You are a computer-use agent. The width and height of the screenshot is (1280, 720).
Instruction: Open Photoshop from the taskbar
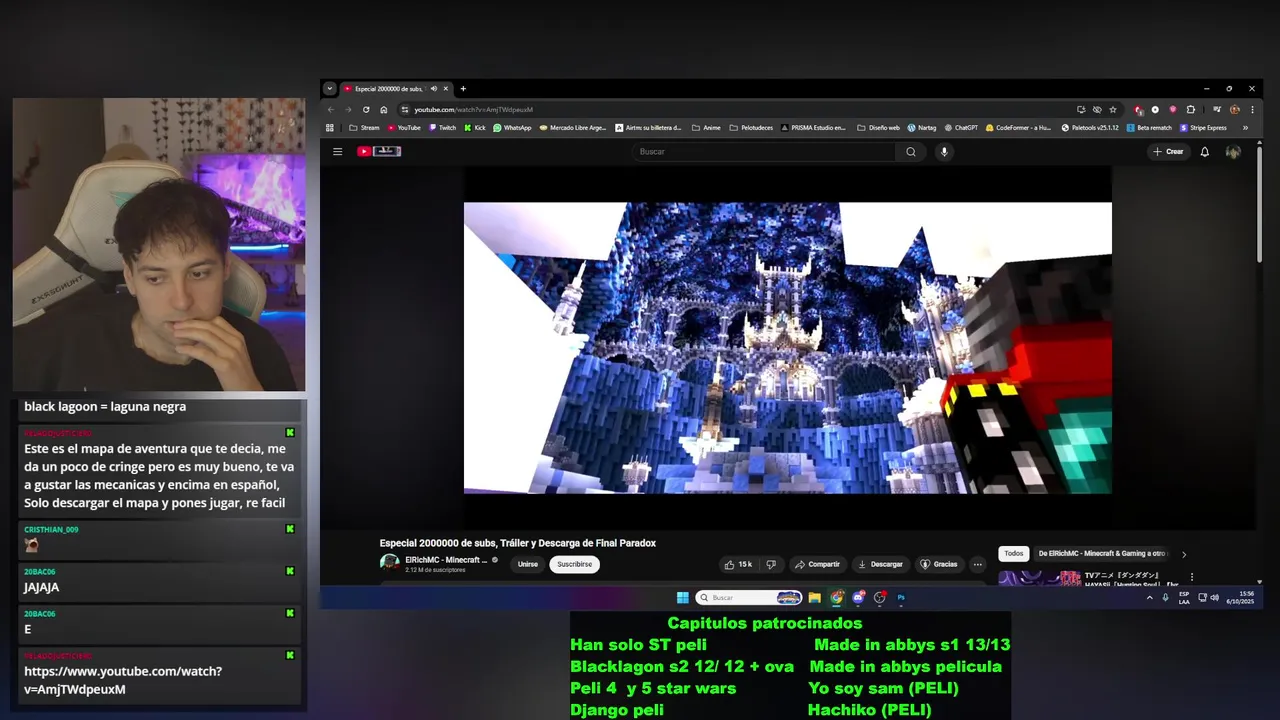coord(901,598)
